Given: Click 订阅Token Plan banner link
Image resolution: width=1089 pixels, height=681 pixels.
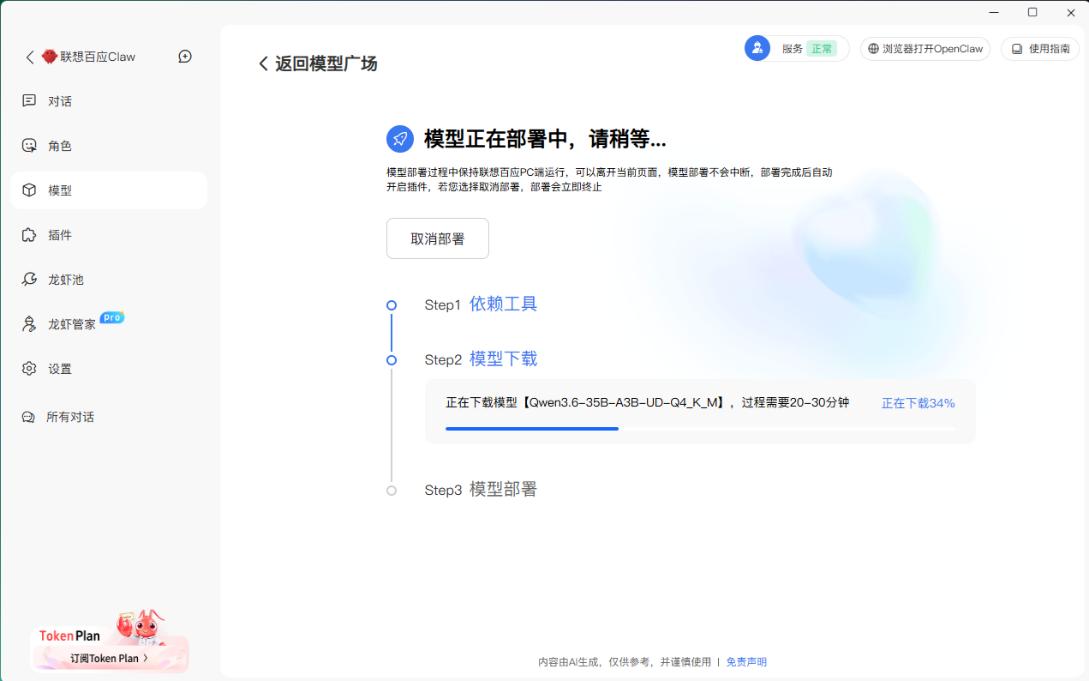Looking at the screenshot, I should point(109,658).
